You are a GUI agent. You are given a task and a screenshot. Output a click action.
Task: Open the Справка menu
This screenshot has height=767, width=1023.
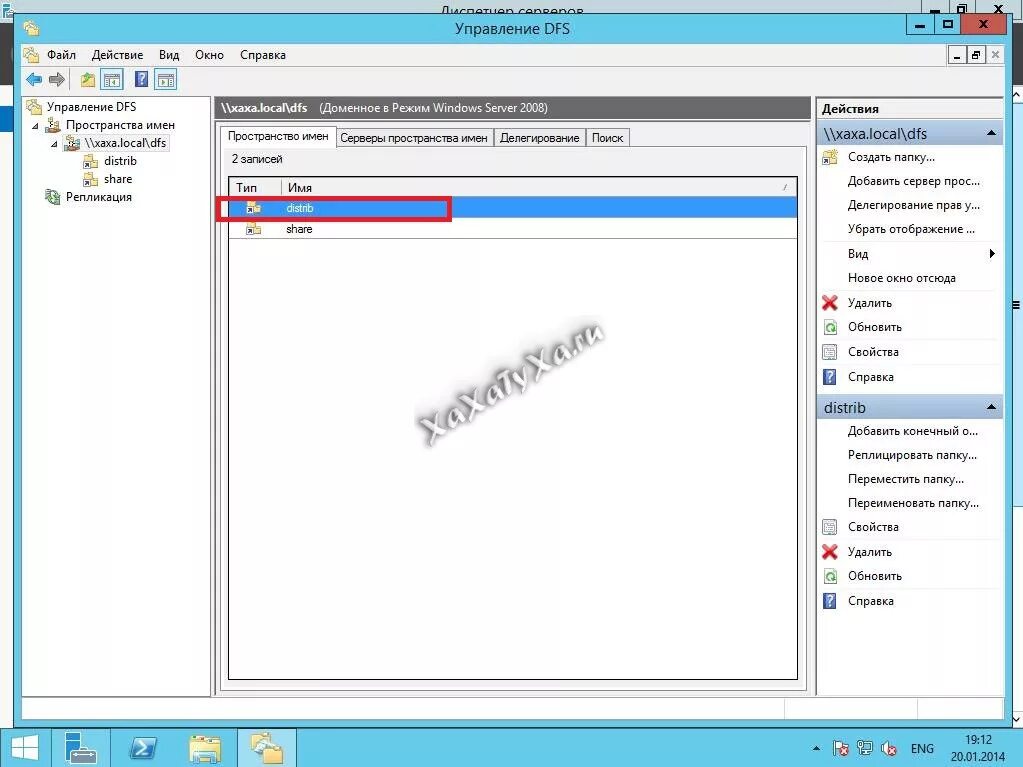tap(263, 55)
